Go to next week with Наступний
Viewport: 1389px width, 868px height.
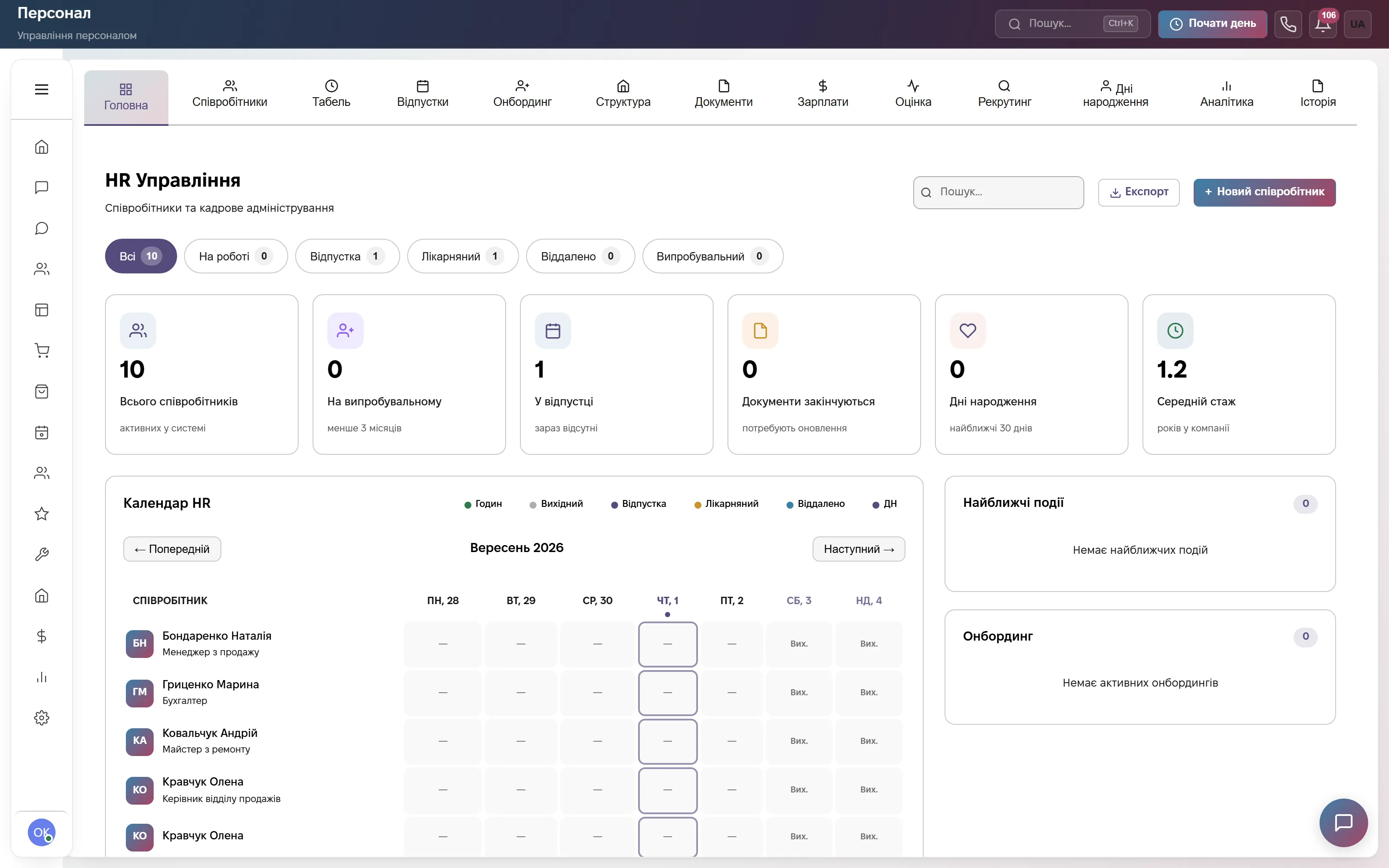(x=859, y=549)
